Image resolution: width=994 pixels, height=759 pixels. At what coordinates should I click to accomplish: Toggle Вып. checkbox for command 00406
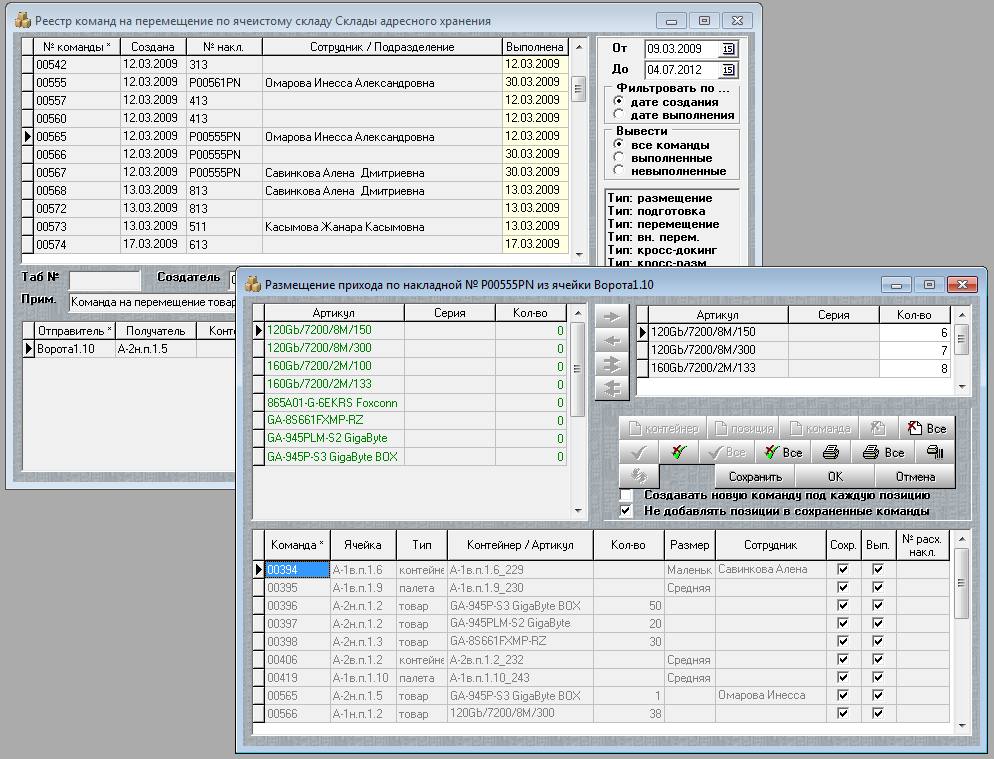point(878,659)
